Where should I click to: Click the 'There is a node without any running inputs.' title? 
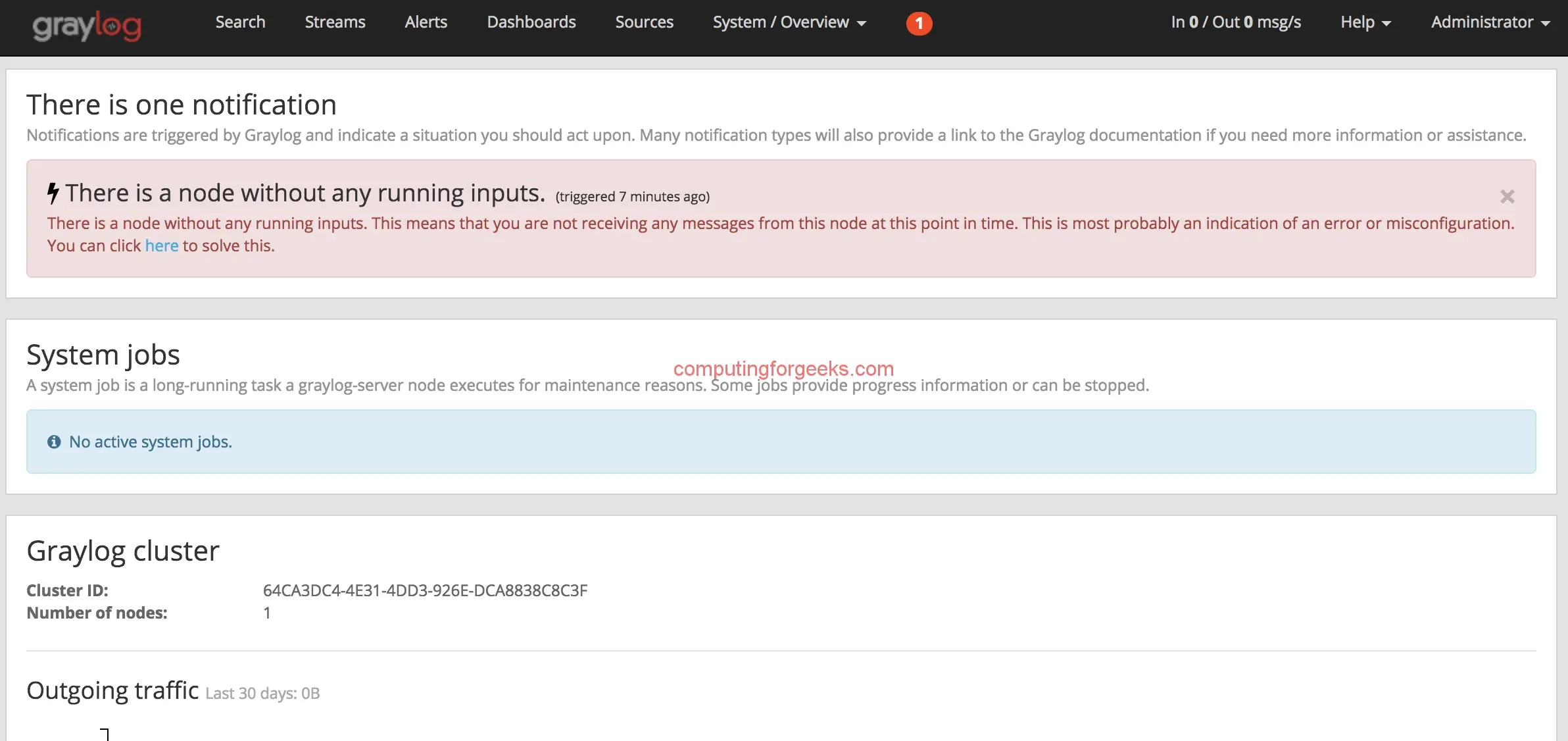pyautogui.click(x=305, y=193)
